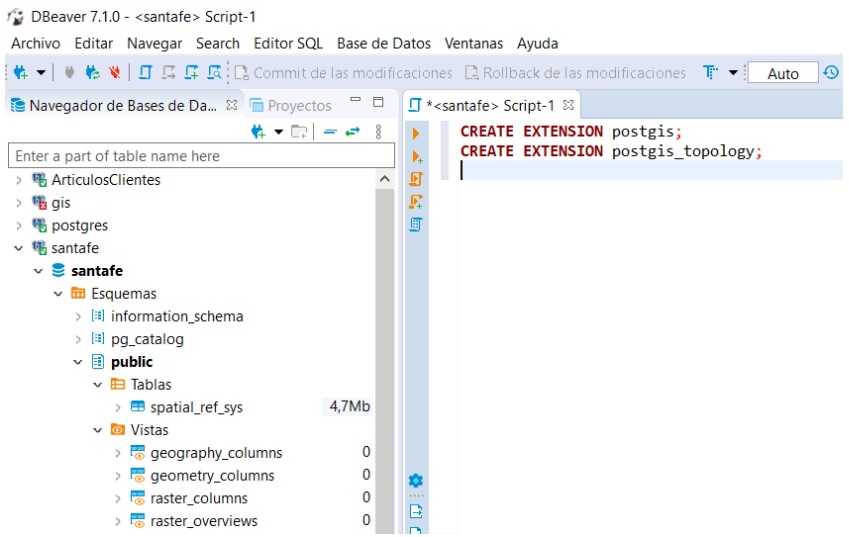The image size is (849, 537).
Task: Click the explain execution plan icon
Action: (416, 225)
